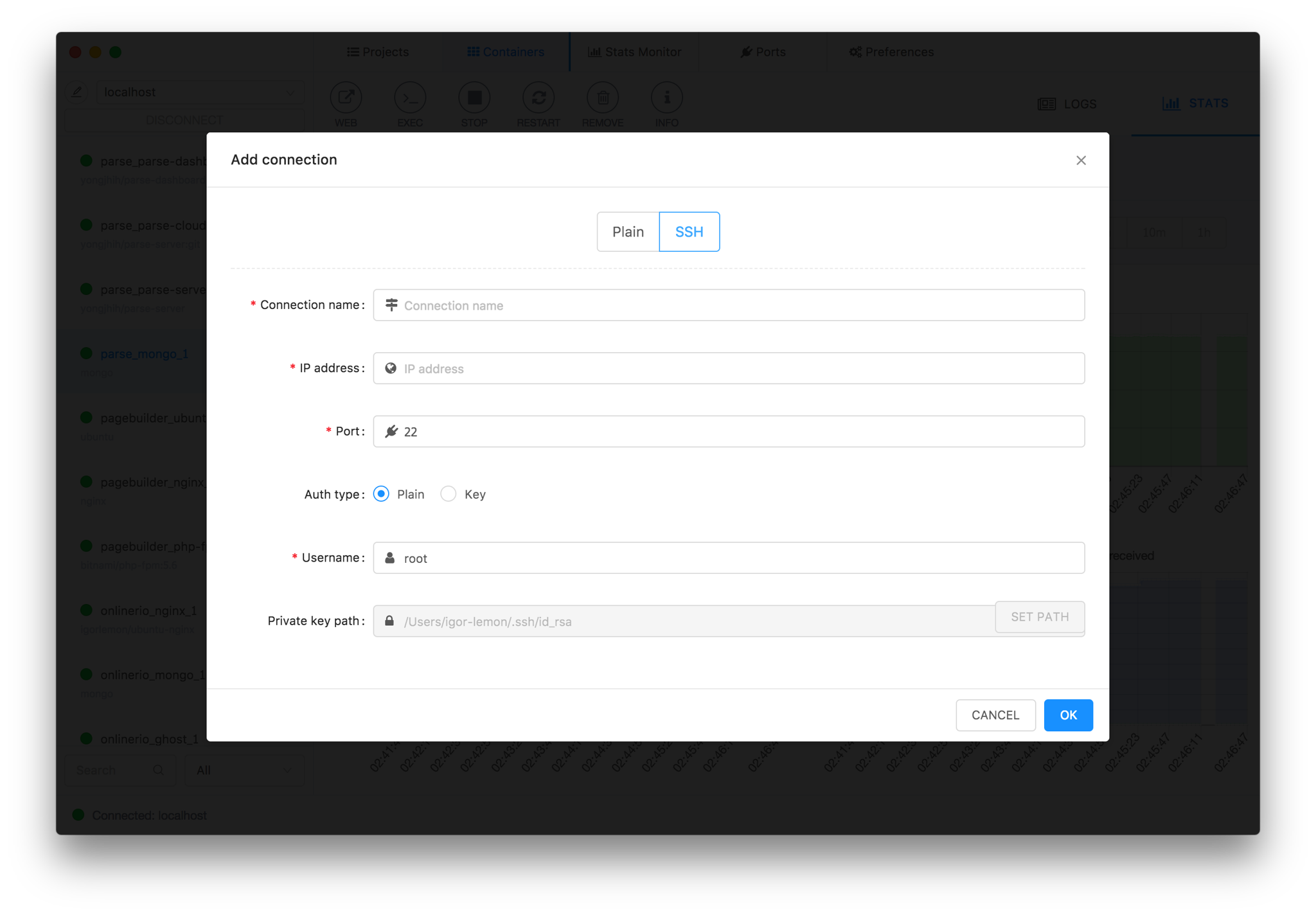Click the REMOVE trash icon
Image resolution: width=1316 pixels, height=915 pixels.
pos(603,98)
